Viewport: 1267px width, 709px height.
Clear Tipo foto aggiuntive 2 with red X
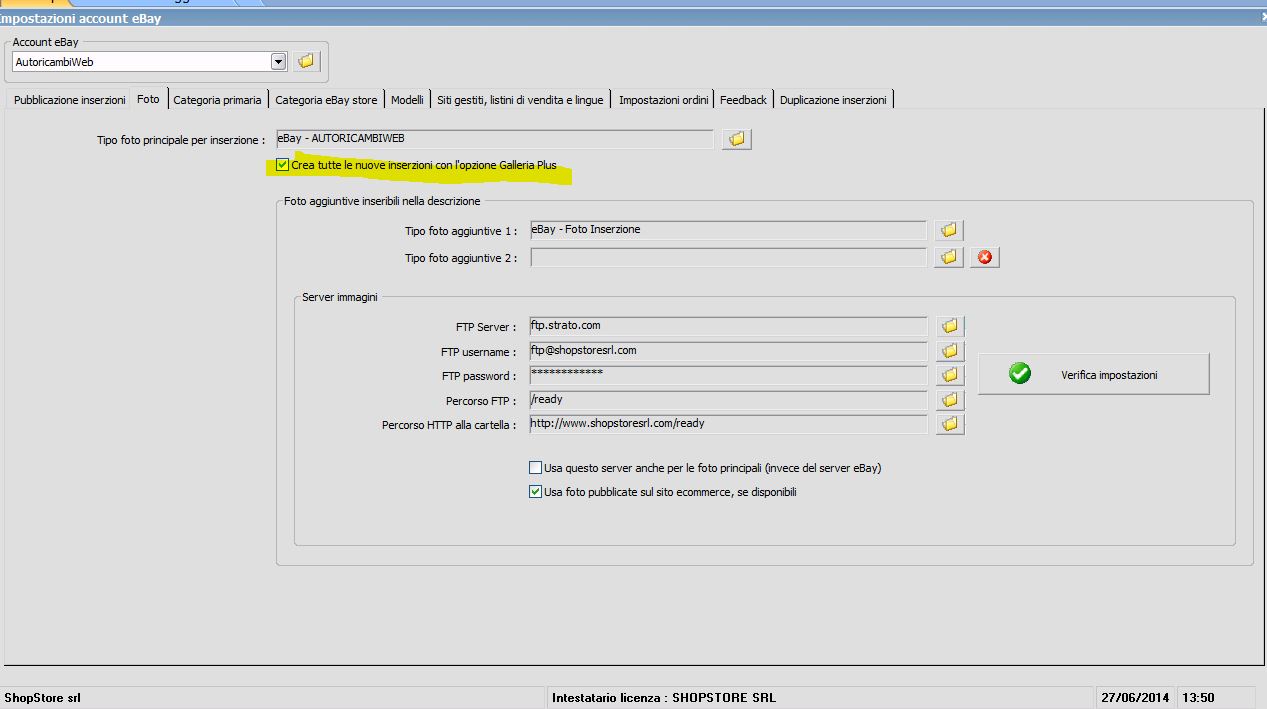pyautogui.click(x=985, y=257)
